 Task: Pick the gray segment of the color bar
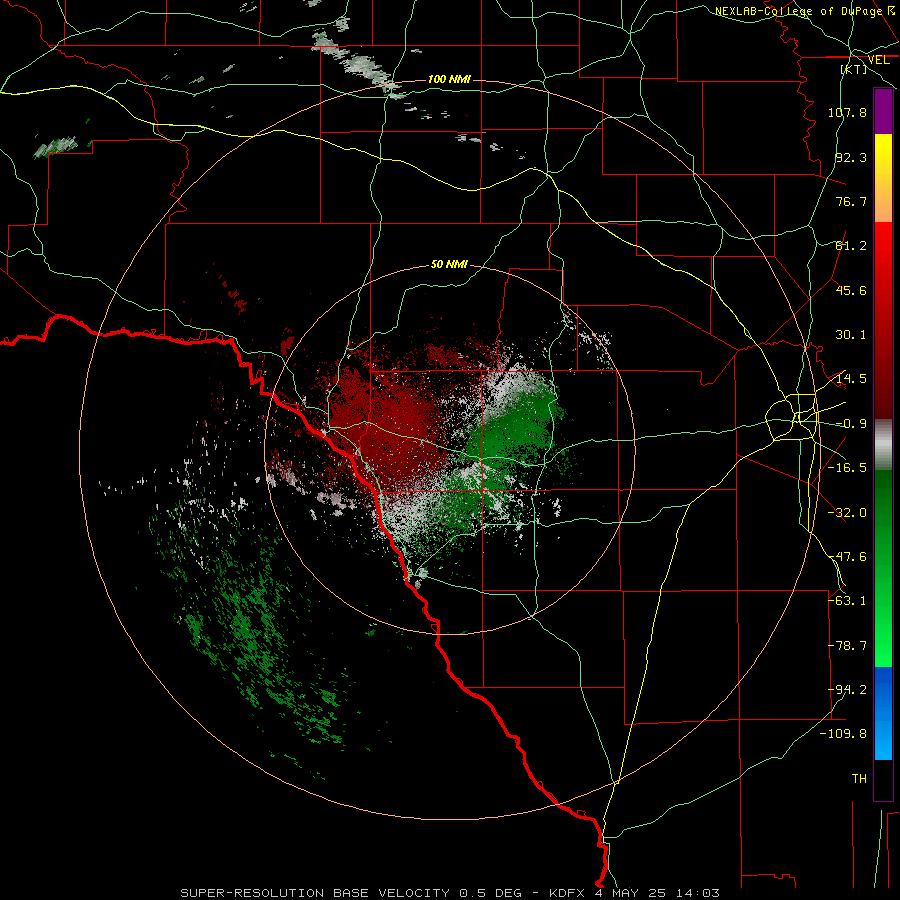pyautogui.click(x=883, y=445)
